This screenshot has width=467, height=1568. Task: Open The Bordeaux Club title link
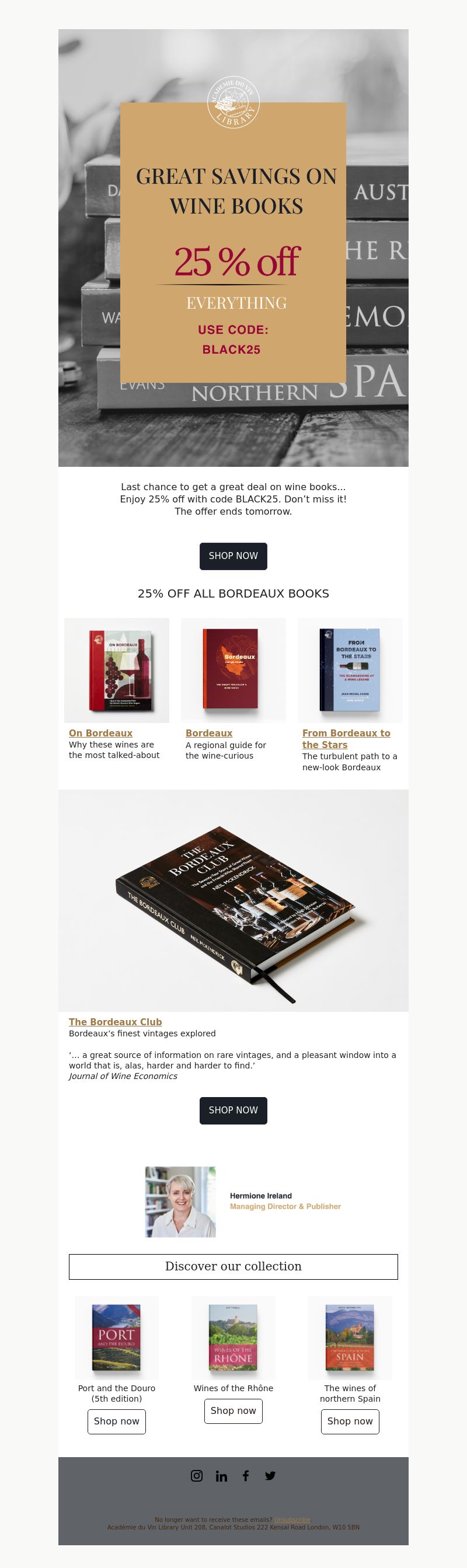coord(115,1022)
